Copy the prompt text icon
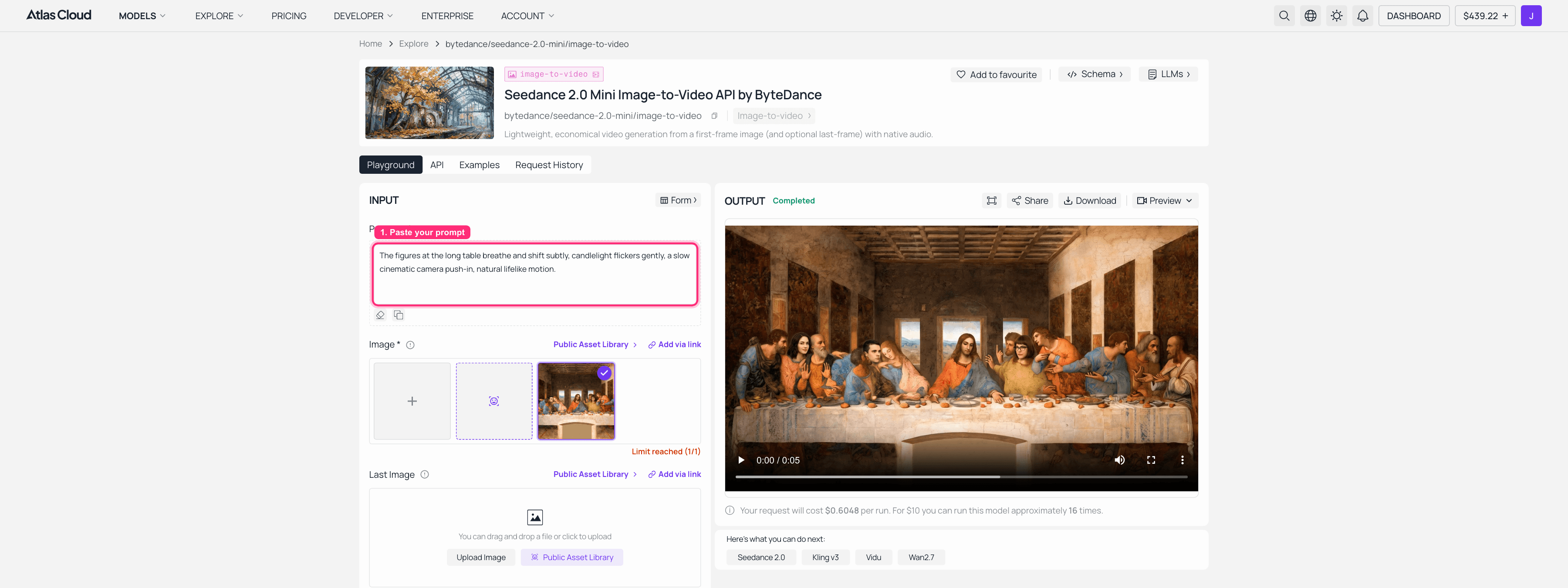Screen dimensions: 1568x588 pos(399,315)
